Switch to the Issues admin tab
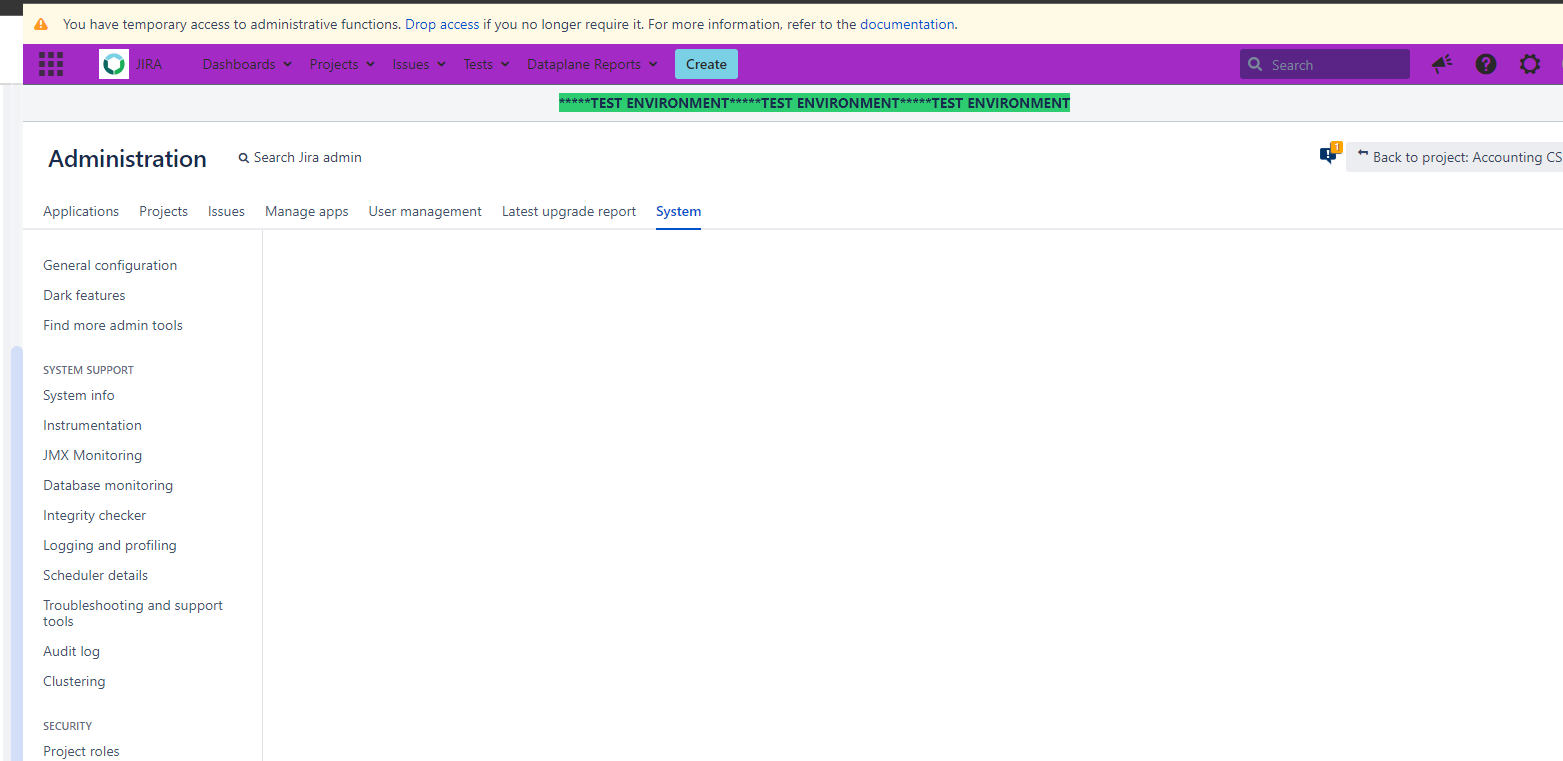 coord(226,211)
